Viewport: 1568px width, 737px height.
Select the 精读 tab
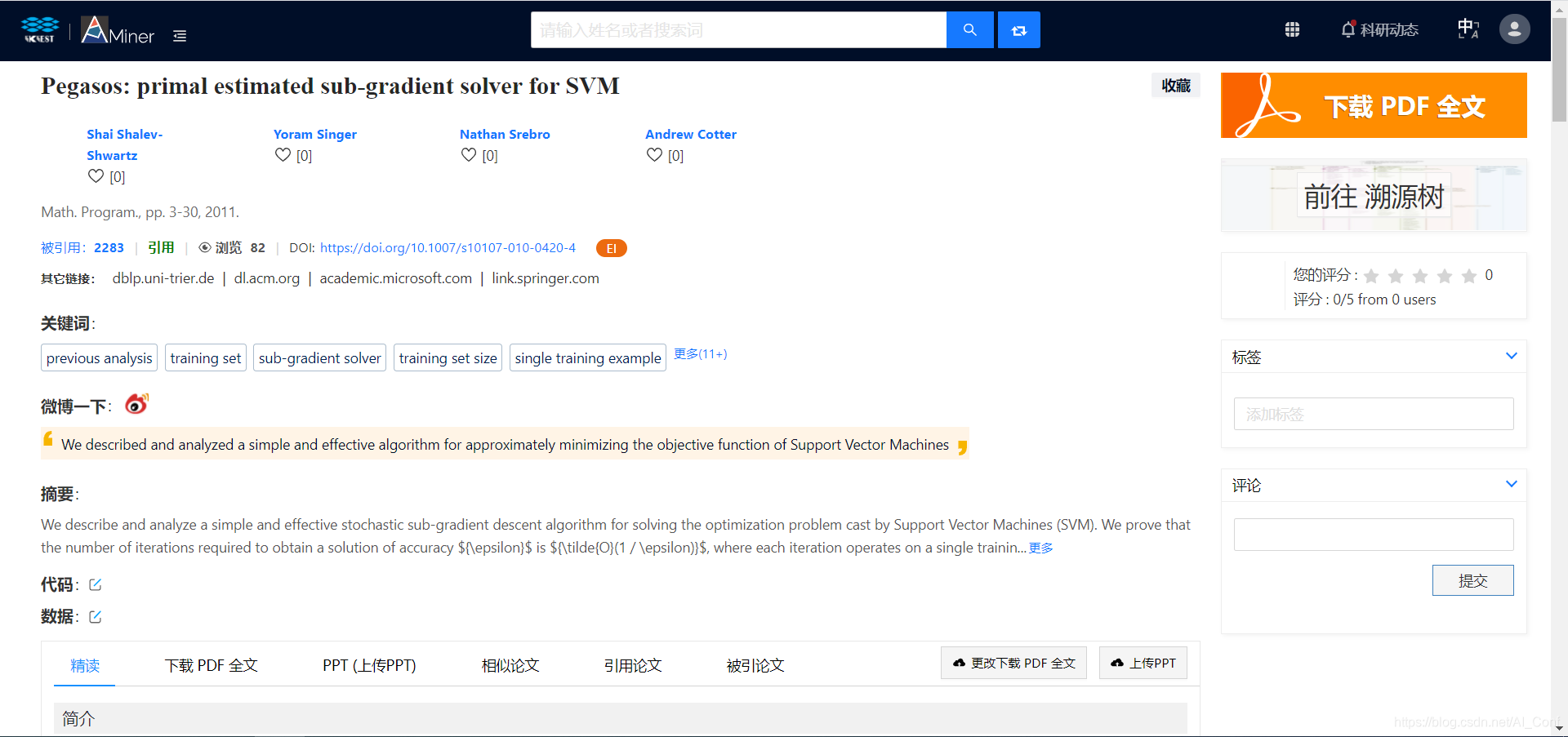(x=85, y=666)
